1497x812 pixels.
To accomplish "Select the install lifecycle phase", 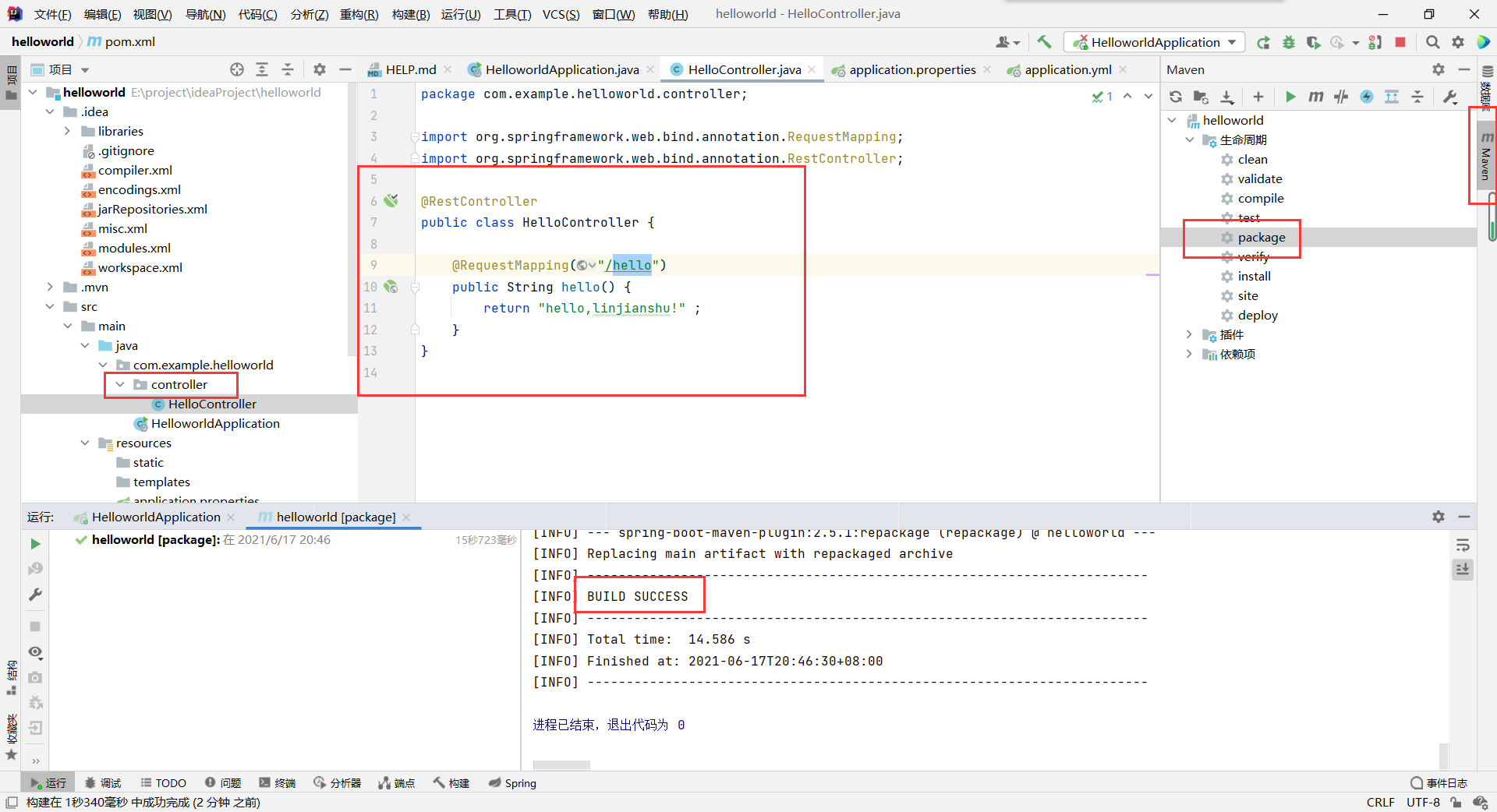I will 1254,276.
